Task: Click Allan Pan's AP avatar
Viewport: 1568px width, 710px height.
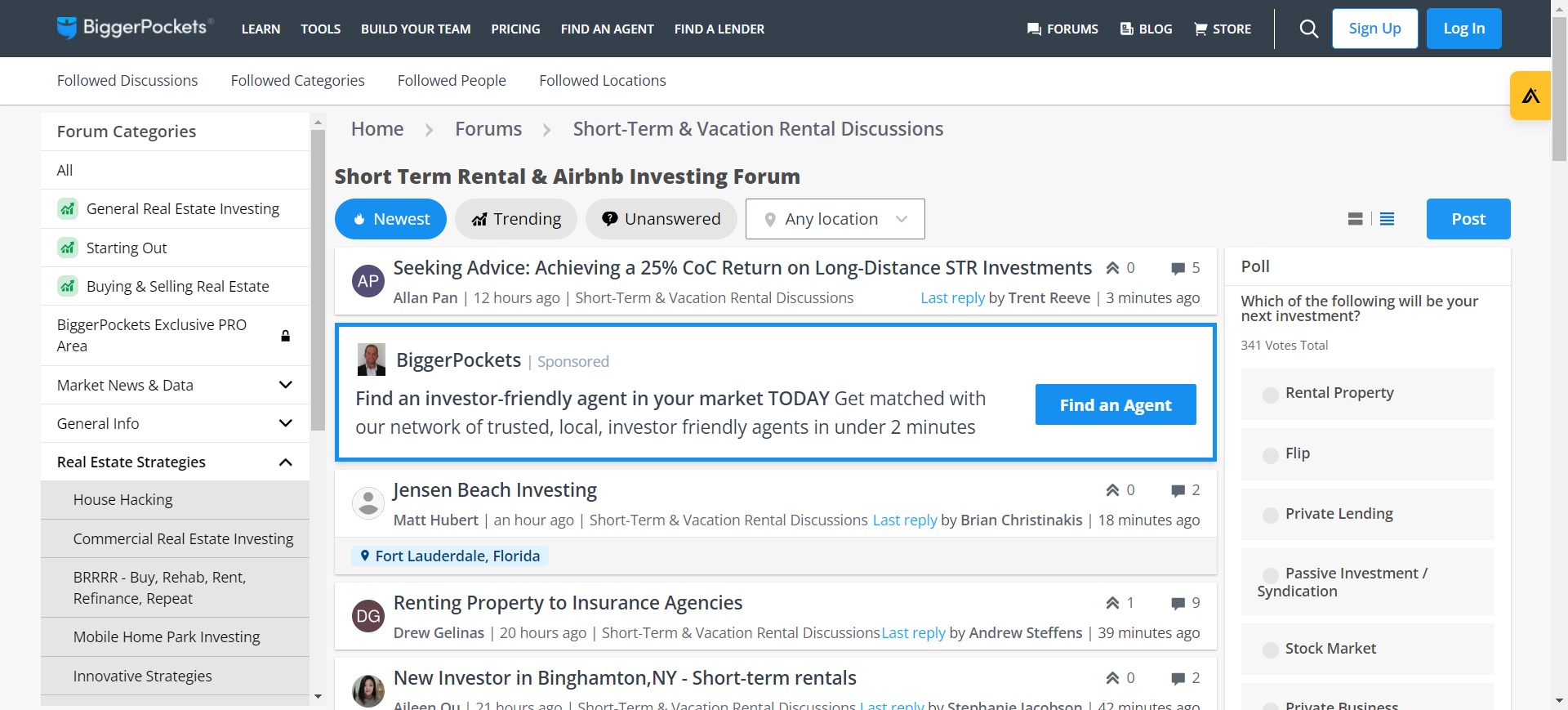Action: 368,281
